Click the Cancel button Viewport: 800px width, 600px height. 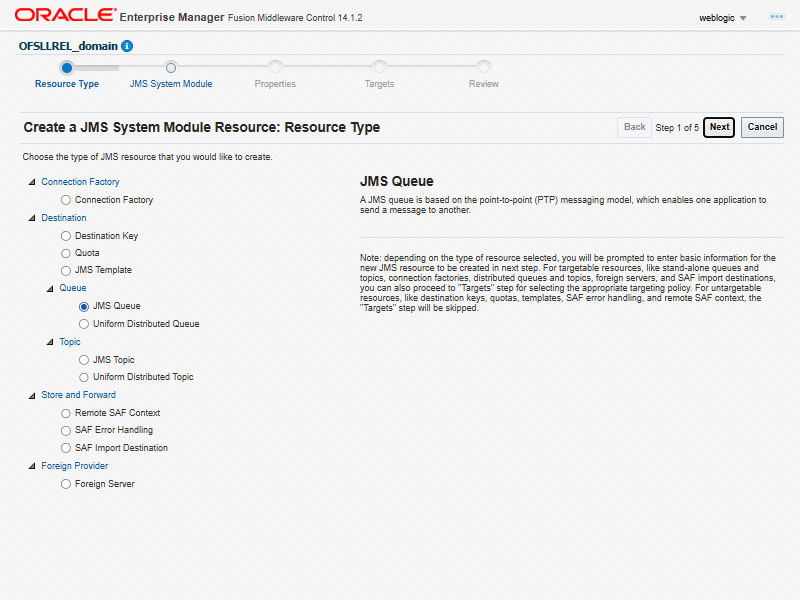coord(762,127)
